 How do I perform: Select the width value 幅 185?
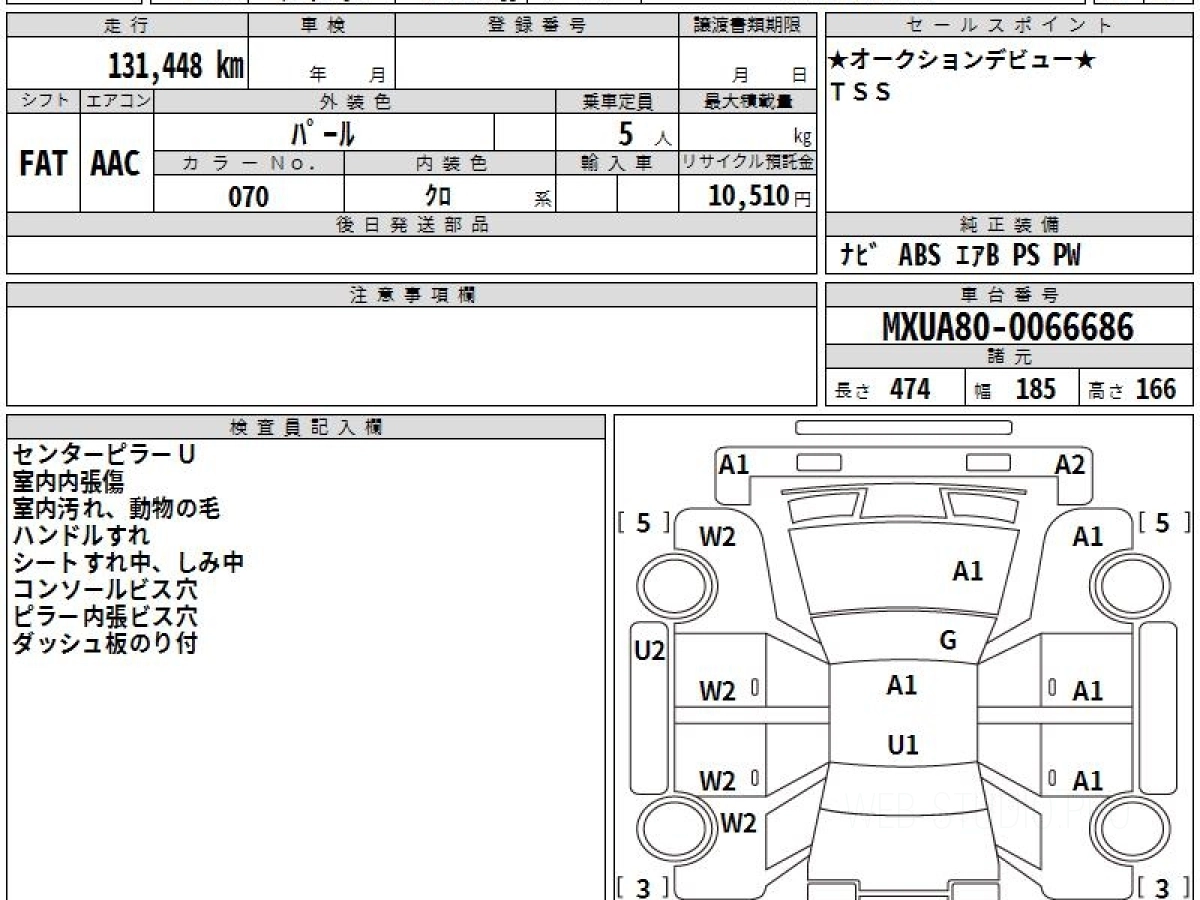pos(1015,389)
